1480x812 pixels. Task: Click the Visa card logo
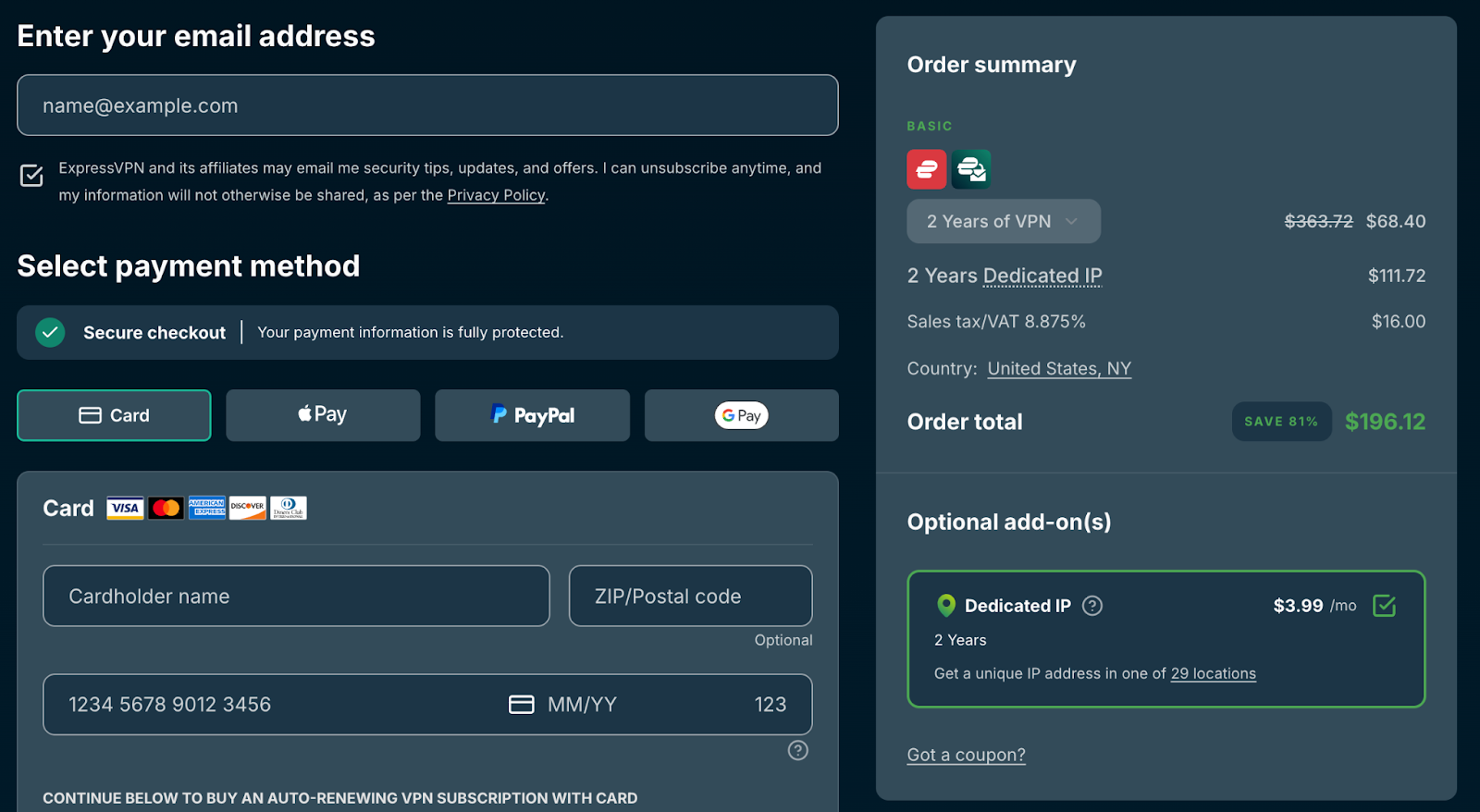tap(125, 508)
